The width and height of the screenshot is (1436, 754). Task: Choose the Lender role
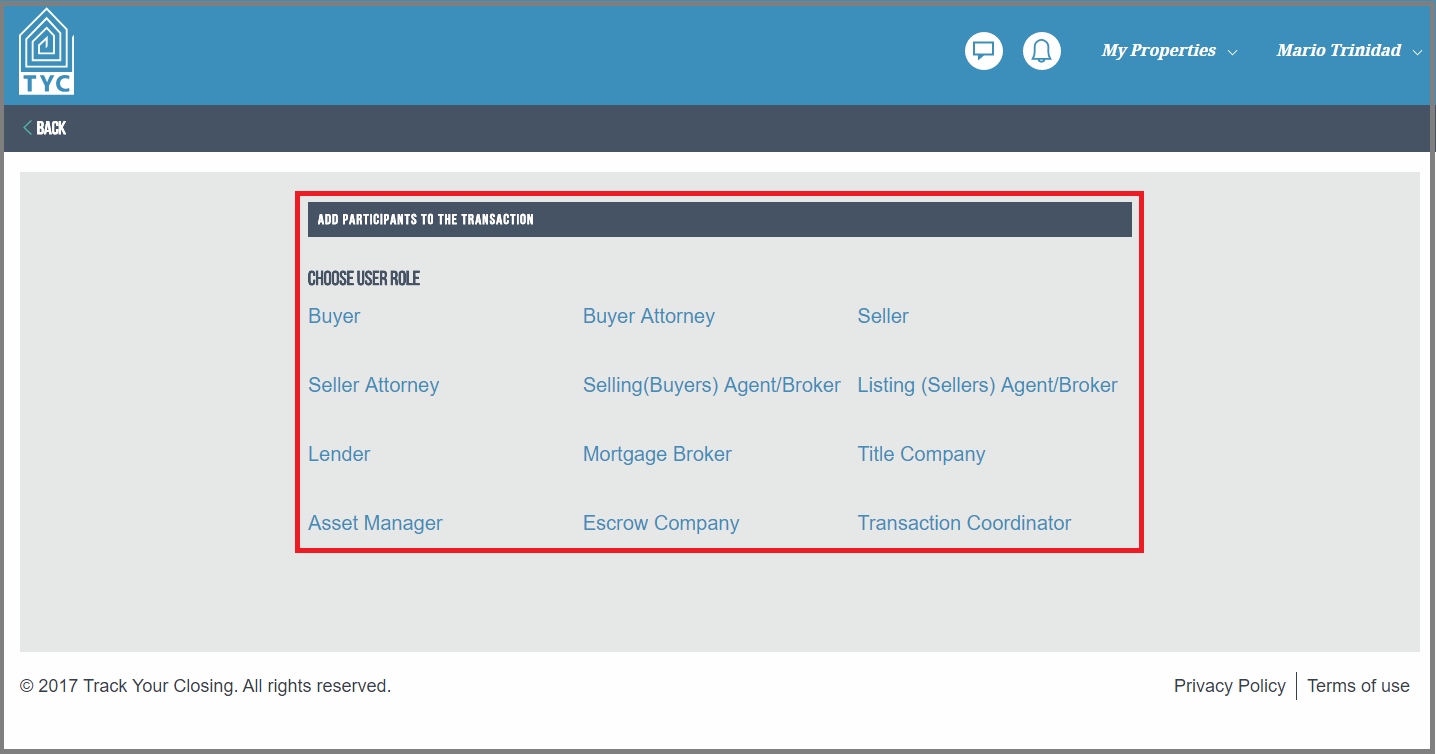click(339, 454)
